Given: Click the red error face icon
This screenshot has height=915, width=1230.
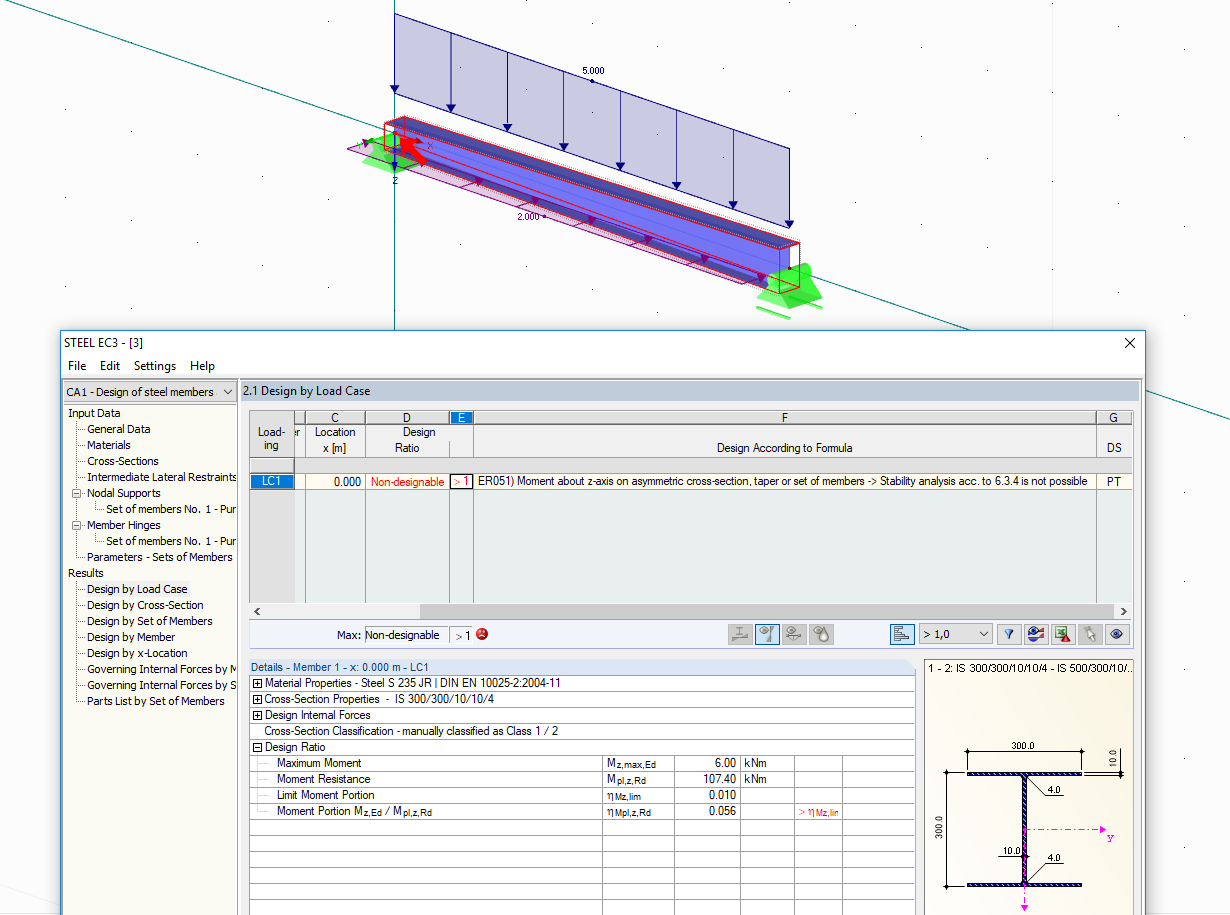Looking at the screenshot, I should [482, 634].
